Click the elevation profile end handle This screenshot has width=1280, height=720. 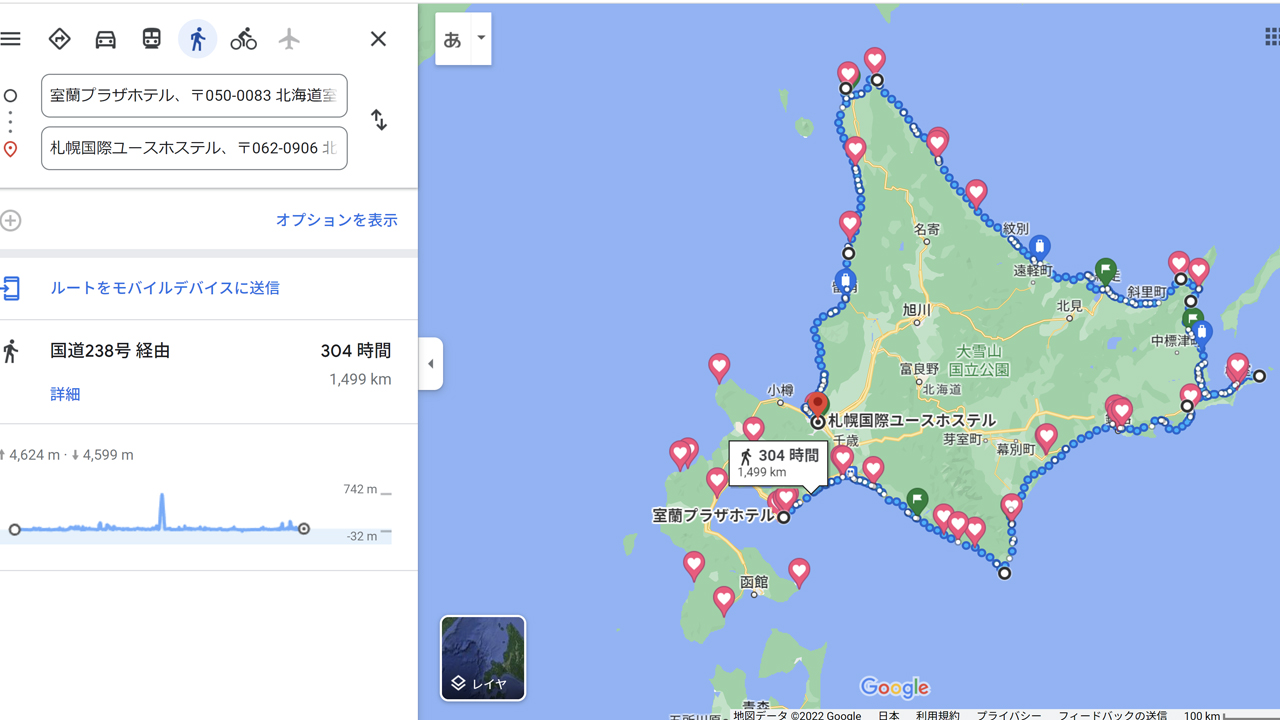[304, 529]
